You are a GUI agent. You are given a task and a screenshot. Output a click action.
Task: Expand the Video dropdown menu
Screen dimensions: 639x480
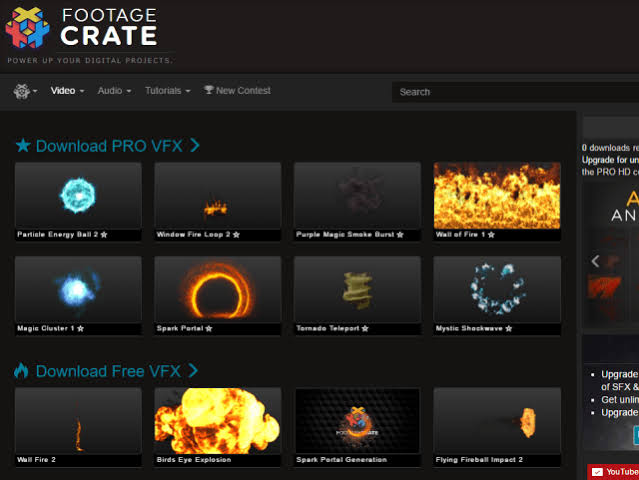[x=67, y=91]
